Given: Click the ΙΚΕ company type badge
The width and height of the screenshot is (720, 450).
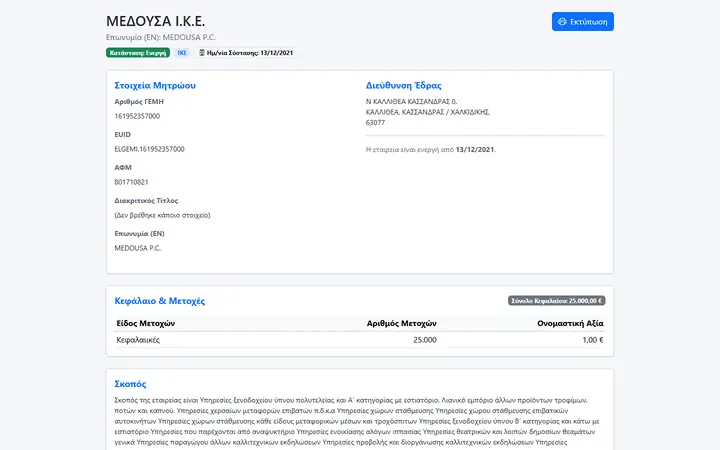Looking at the screenshot, I should [182, 53].
